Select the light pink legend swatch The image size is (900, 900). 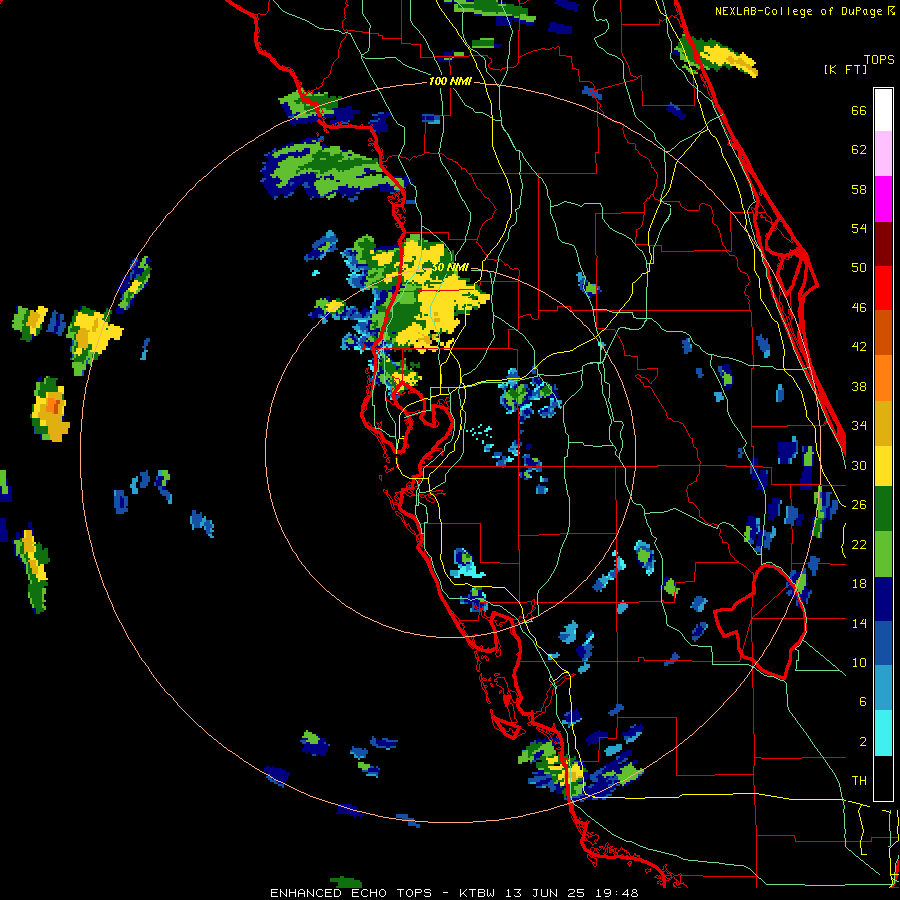pos(883,154)
